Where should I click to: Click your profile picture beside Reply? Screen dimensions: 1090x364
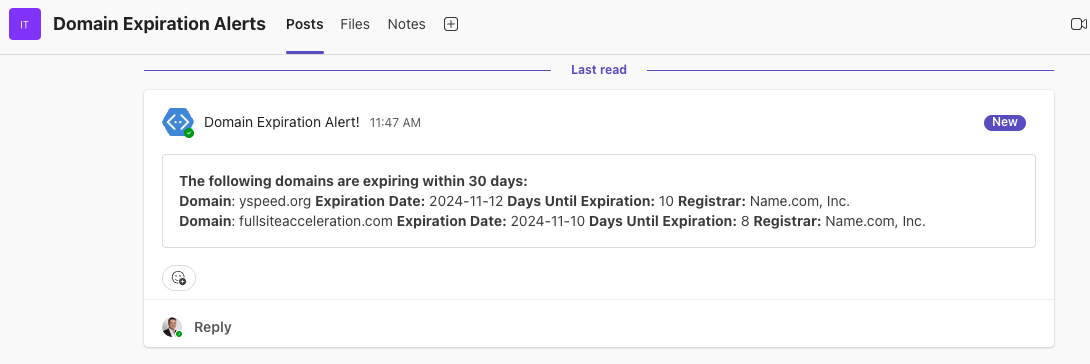172,327
